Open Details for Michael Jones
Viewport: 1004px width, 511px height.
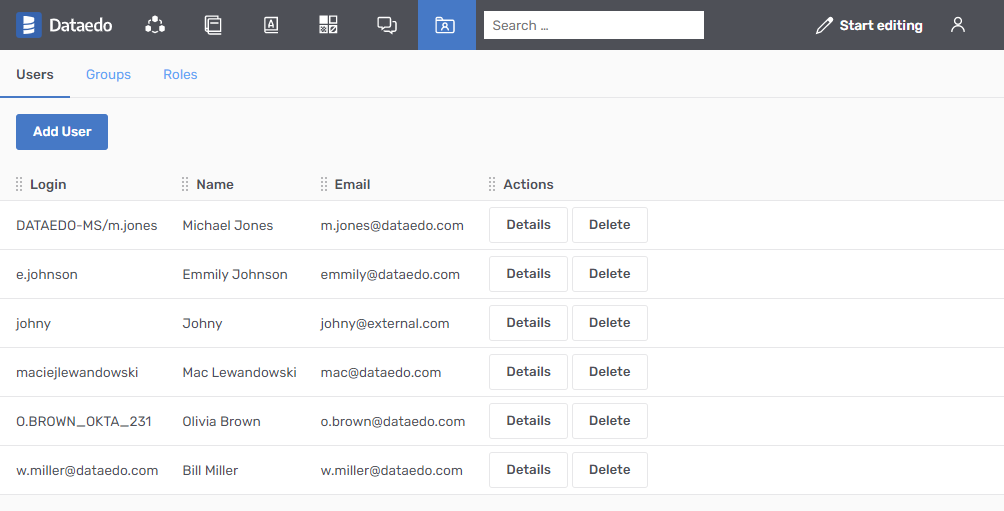click(528, 225)
